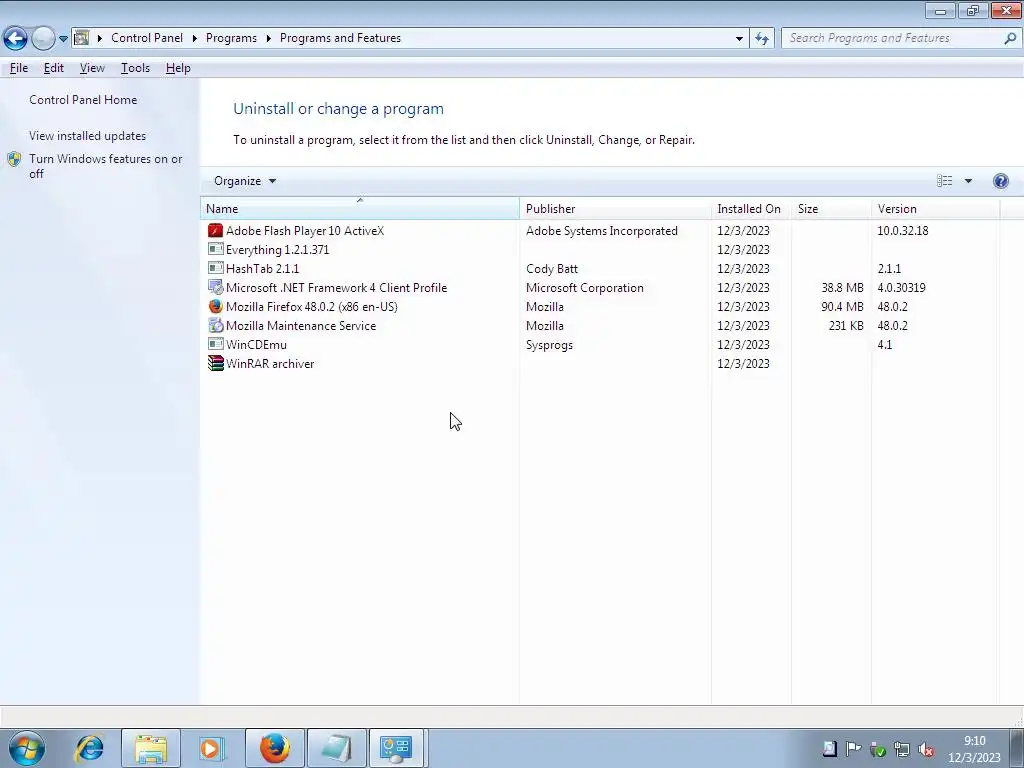
Task: Click Programs and Features breadcrumb segment
Action: coord(340,38)
